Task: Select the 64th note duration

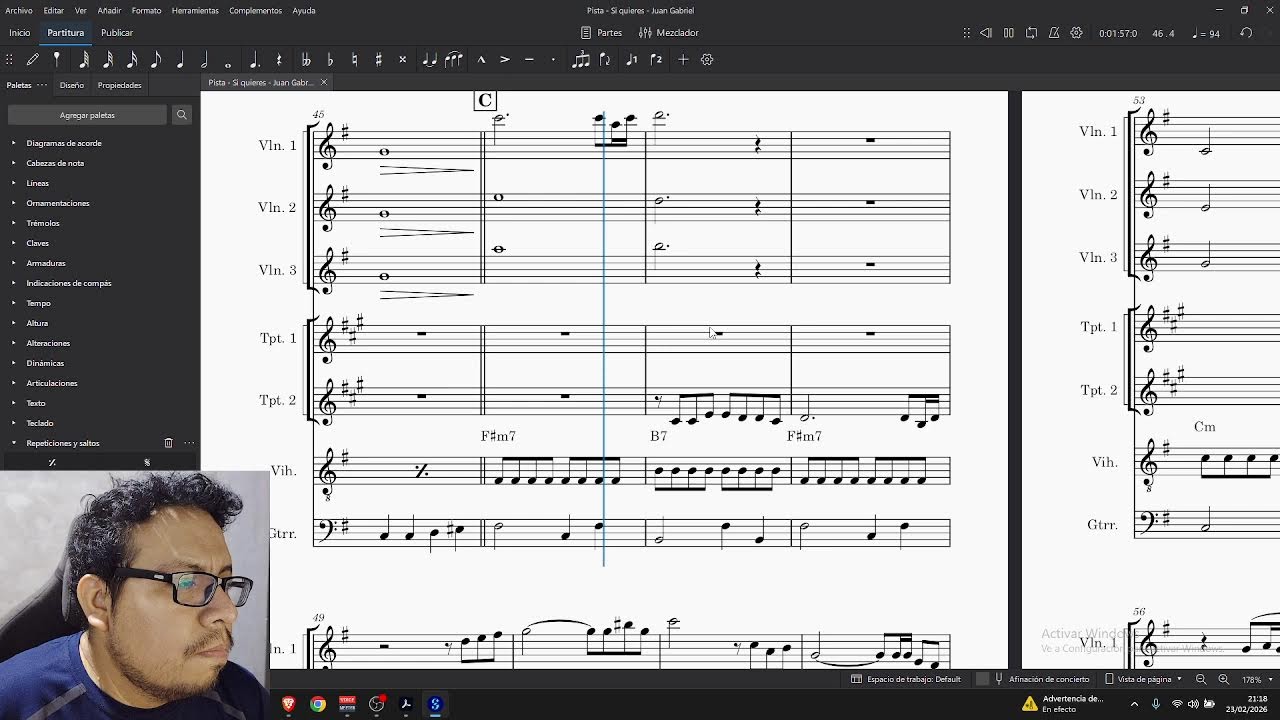Action: click(84, 60)
